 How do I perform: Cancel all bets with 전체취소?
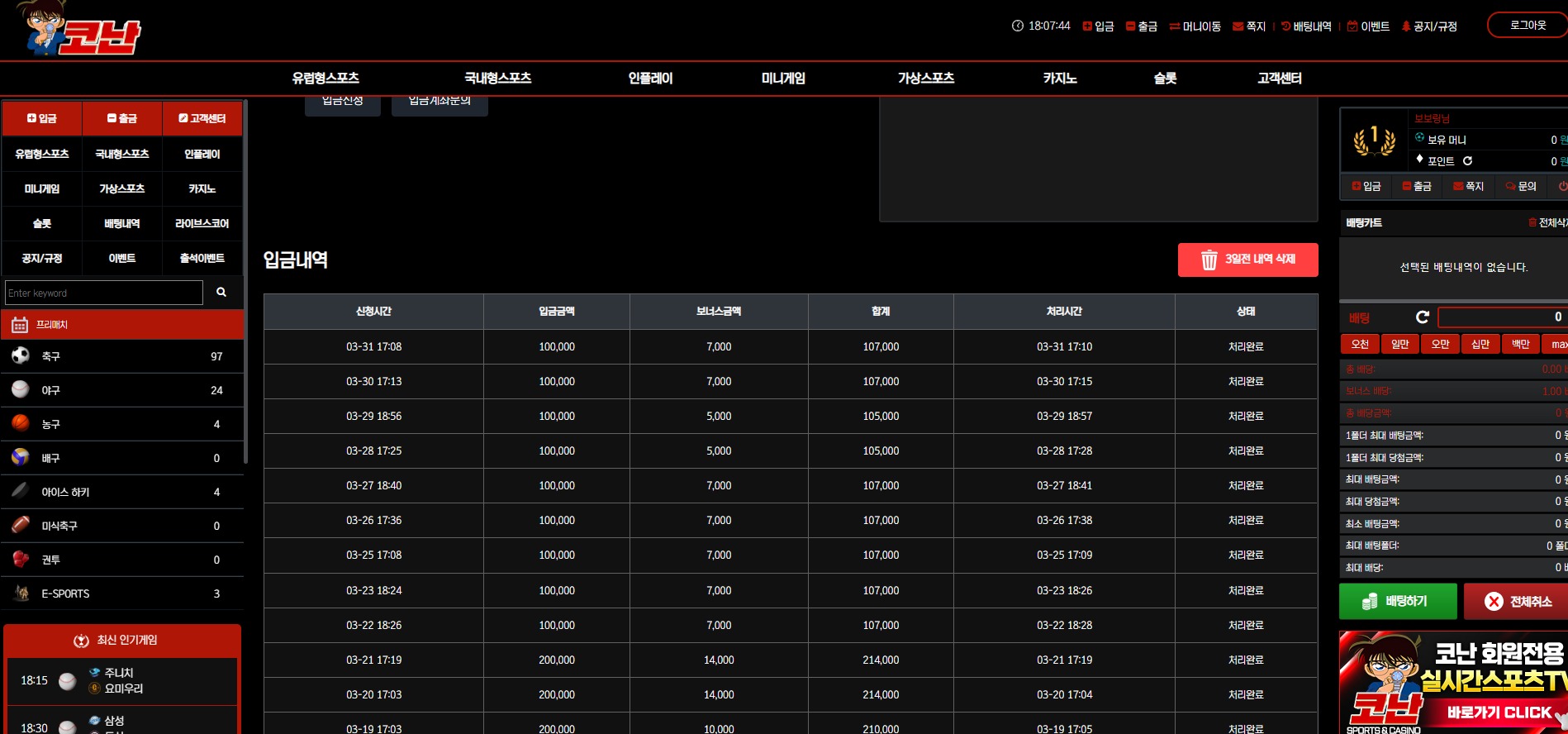tap(1518, 601)
